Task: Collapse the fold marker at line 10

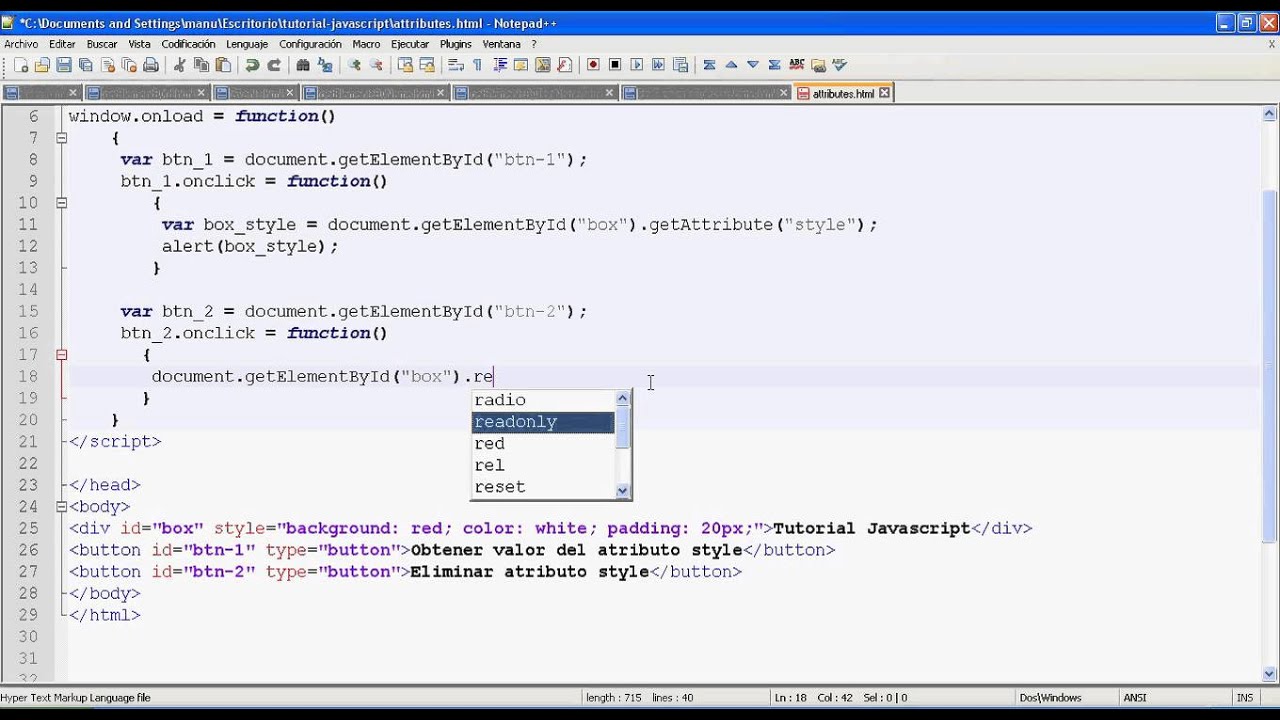Action: pos(61,203)
